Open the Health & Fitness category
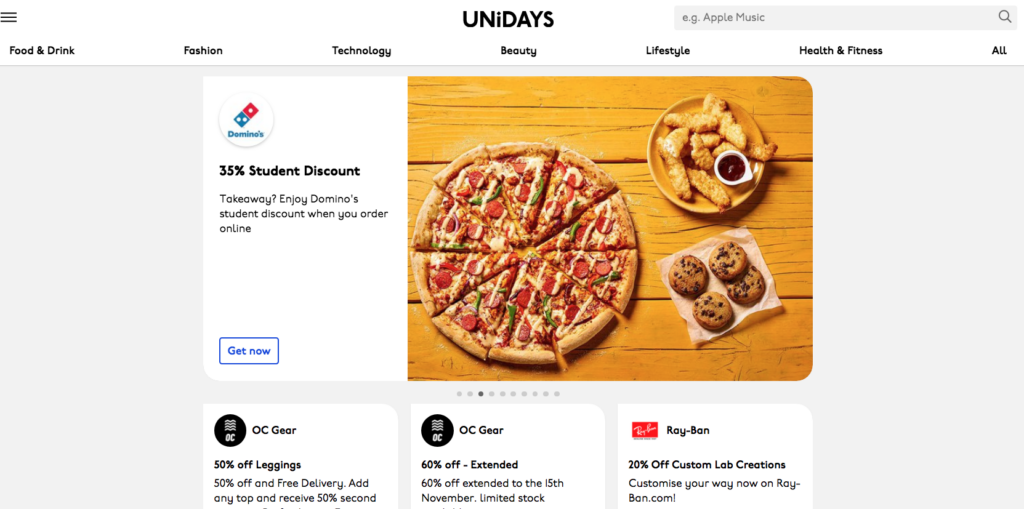This screenshot has height=509, width=1024. tap(840, 50)
